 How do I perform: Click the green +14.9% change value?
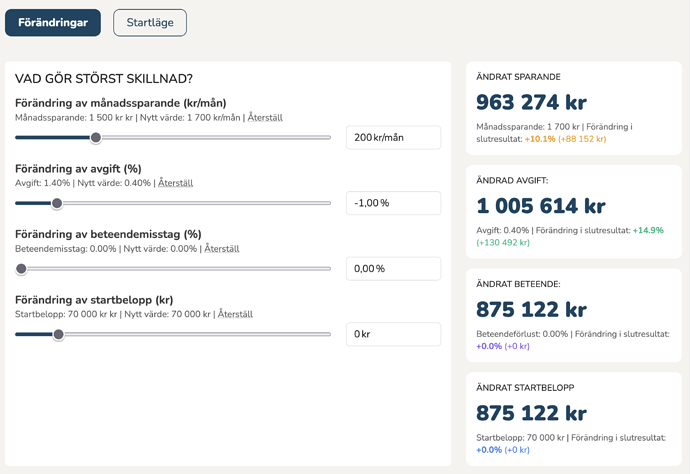pos(647,230)
